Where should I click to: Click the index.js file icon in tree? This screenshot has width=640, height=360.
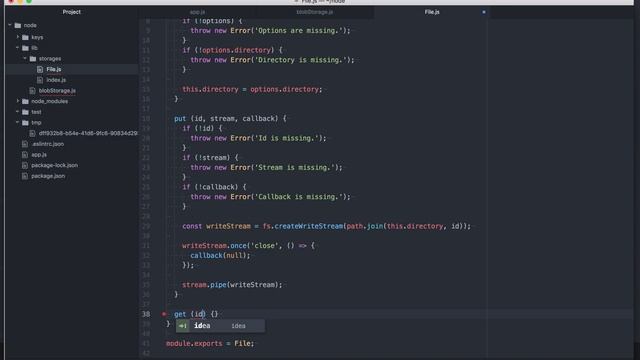pos(40,80)
